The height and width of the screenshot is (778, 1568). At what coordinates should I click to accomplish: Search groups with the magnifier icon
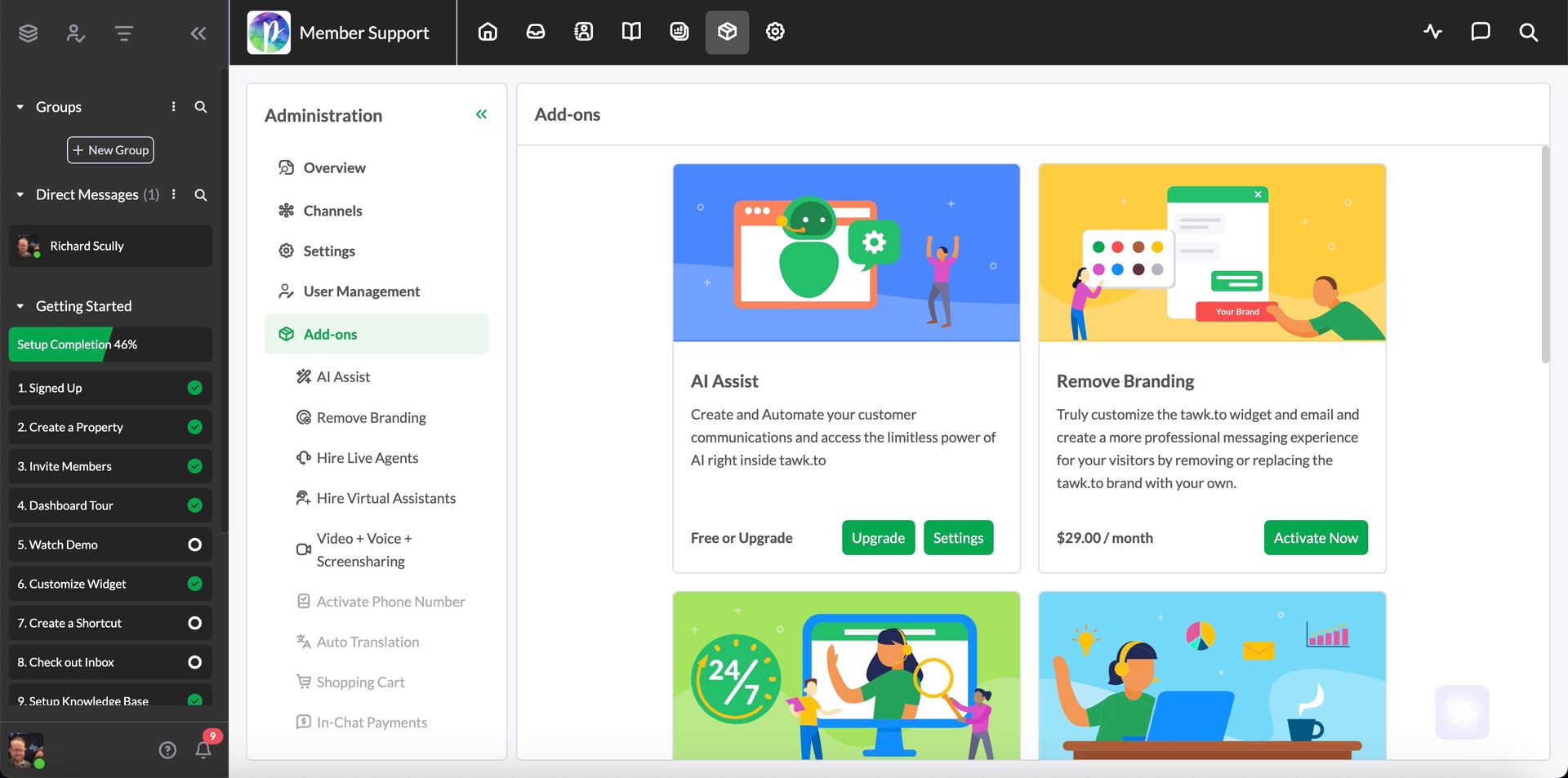[x=201, y=107]
